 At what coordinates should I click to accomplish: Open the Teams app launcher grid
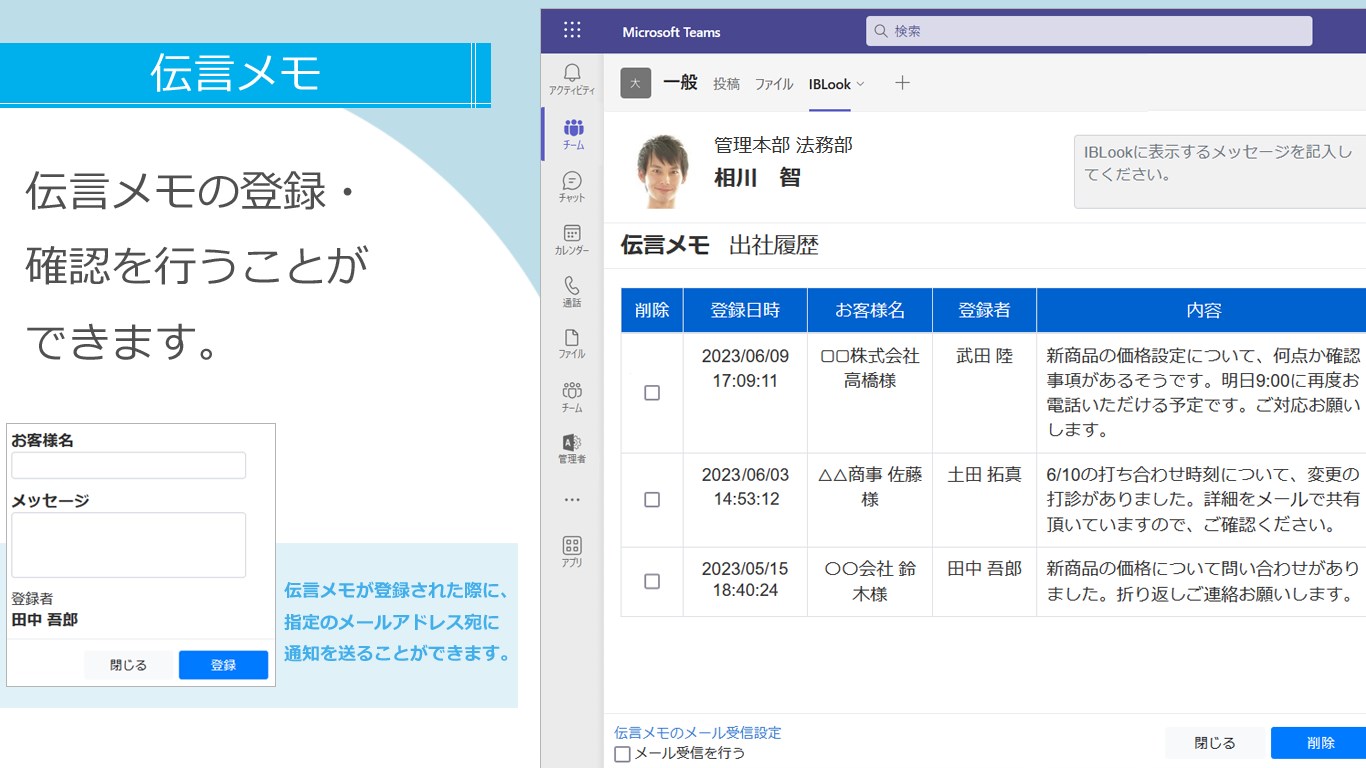pyautogui.click(x=572, y=30)
